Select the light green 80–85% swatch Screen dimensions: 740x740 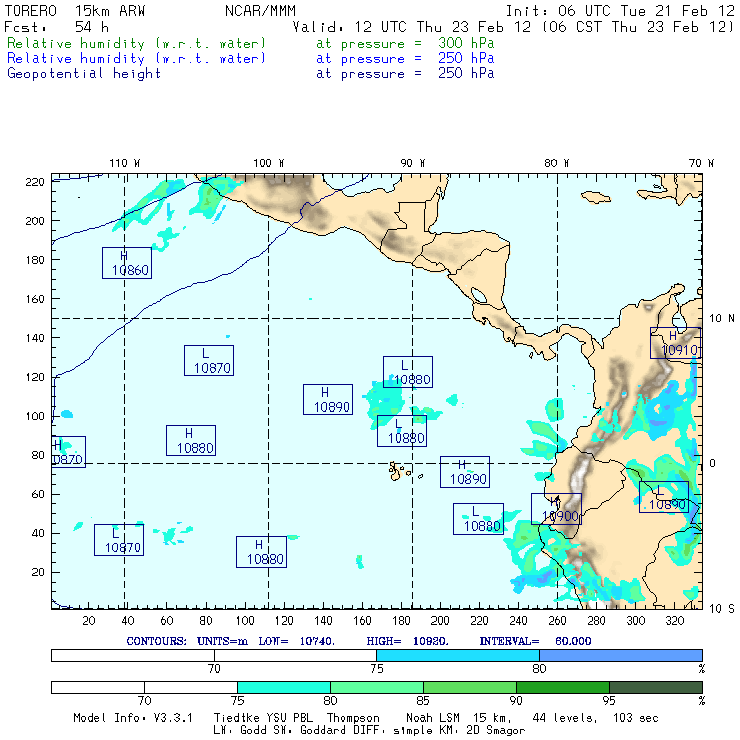377,687
